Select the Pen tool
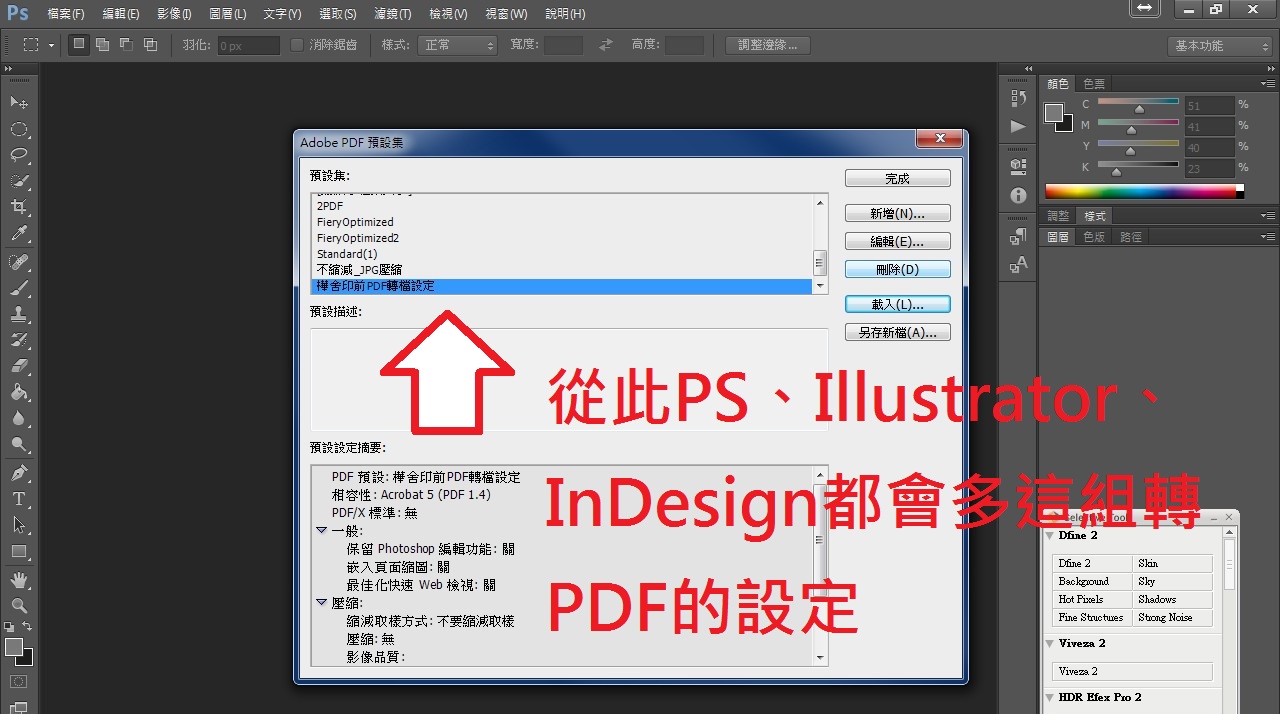The width and height of the screenshot is (1280, 714). pyautogui.click(x=19, y=472)
